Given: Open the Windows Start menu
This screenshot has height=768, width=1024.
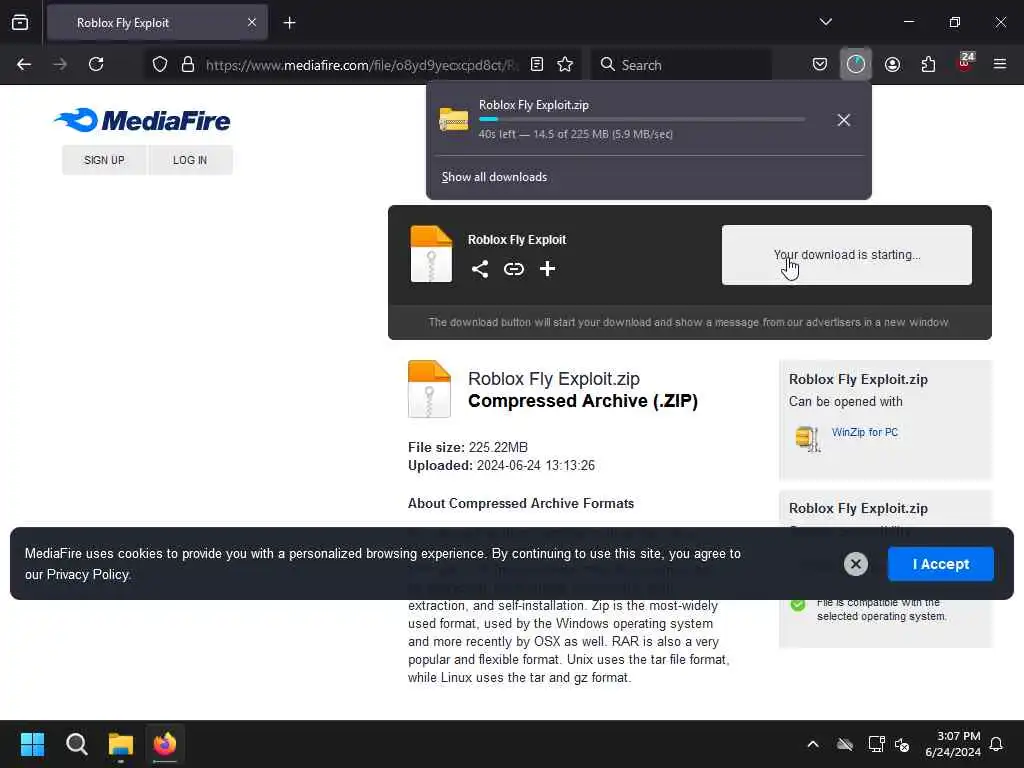Looking at the screenshot, I should coord(32,744).
